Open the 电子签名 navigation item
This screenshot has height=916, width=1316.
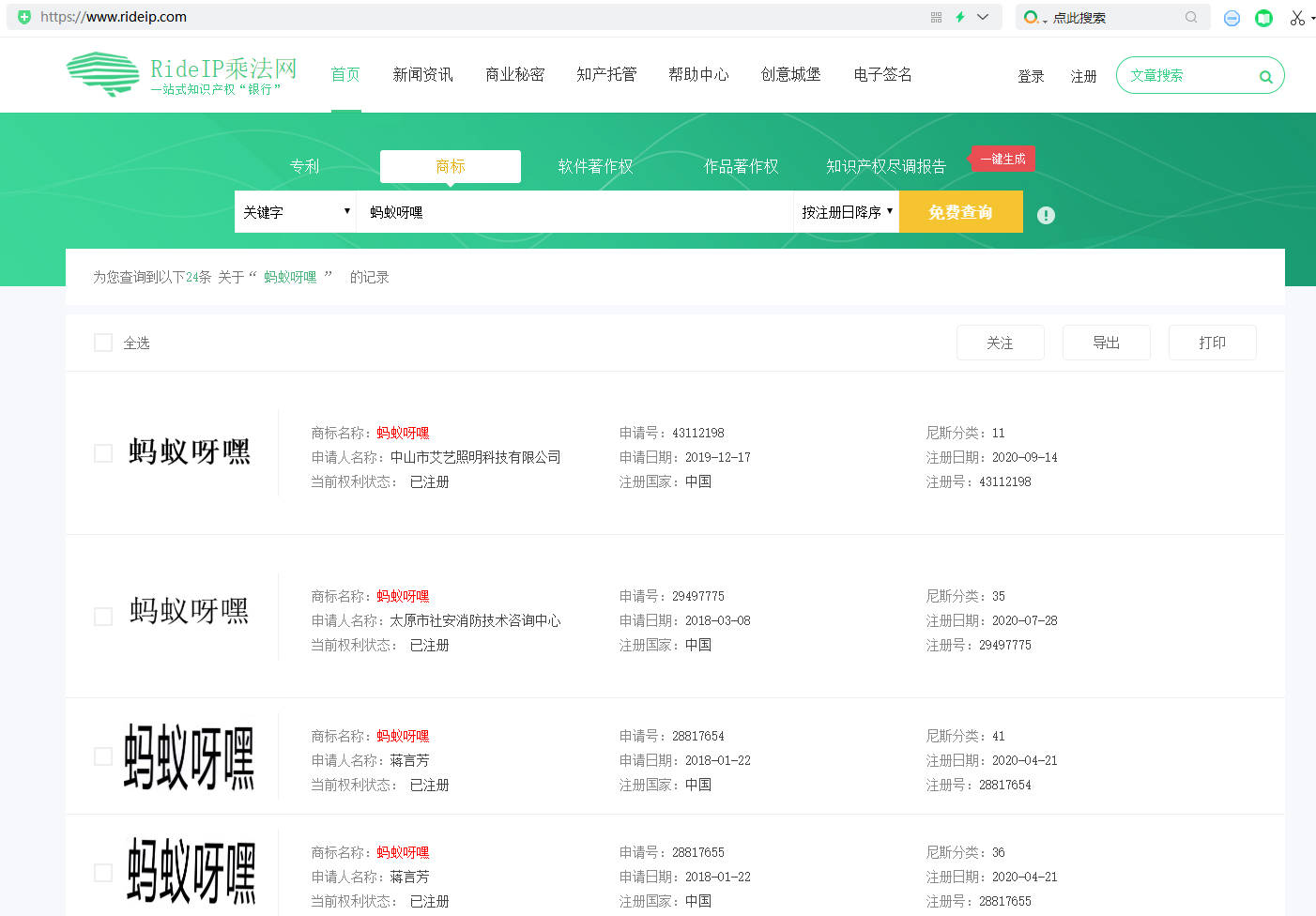point(882,74)
